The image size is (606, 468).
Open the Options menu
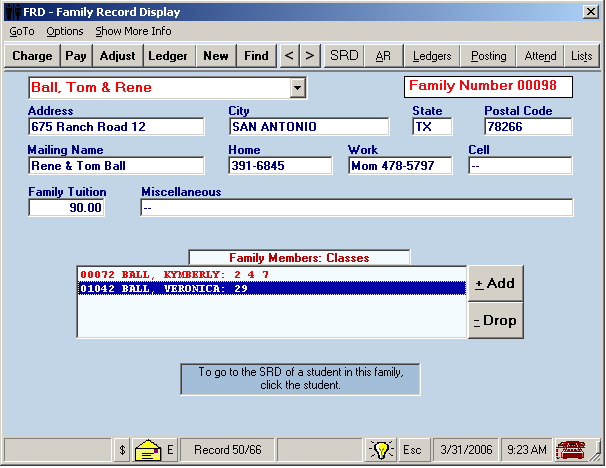(65, 31)
